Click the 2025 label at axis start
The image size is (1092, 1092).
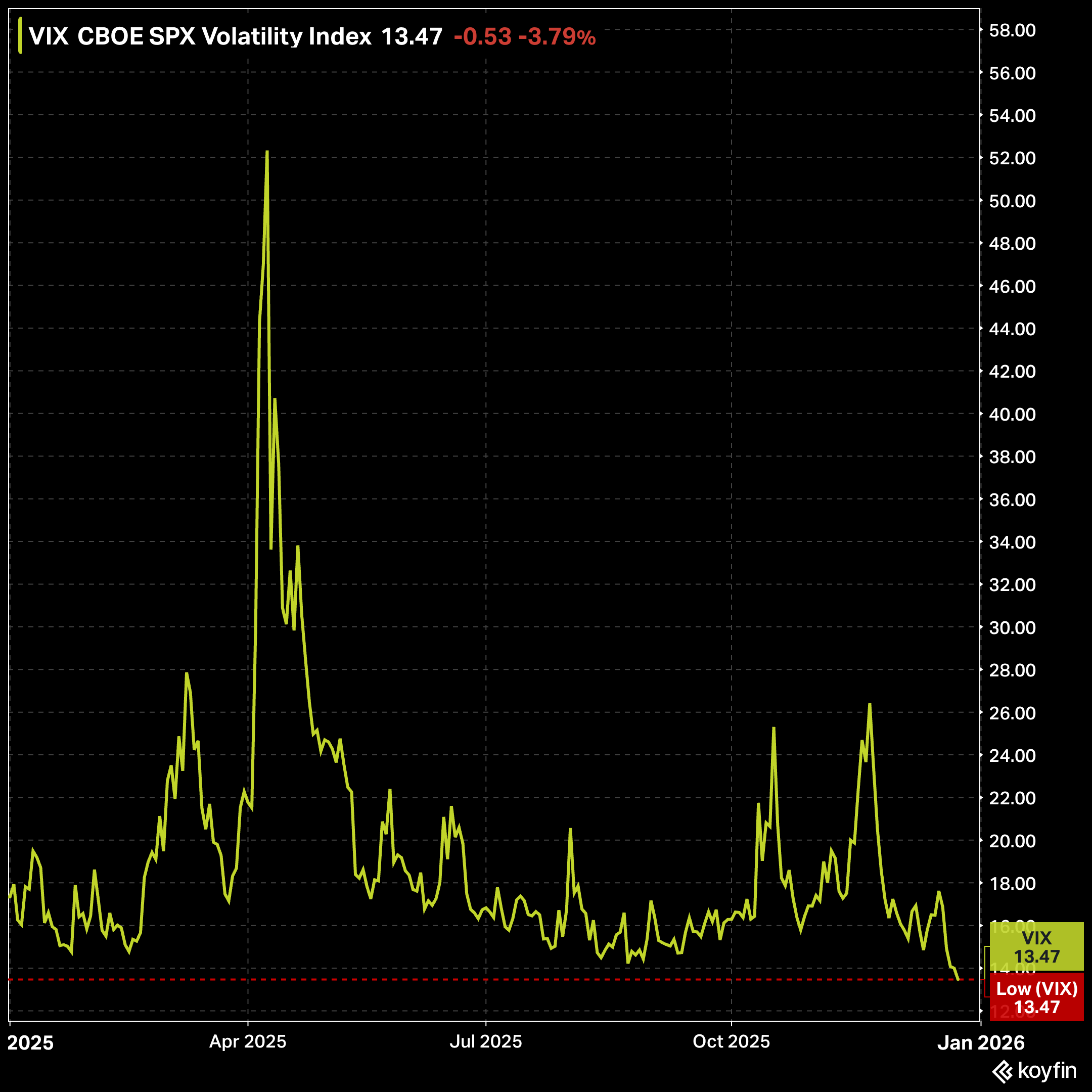tap(30, 1043)
